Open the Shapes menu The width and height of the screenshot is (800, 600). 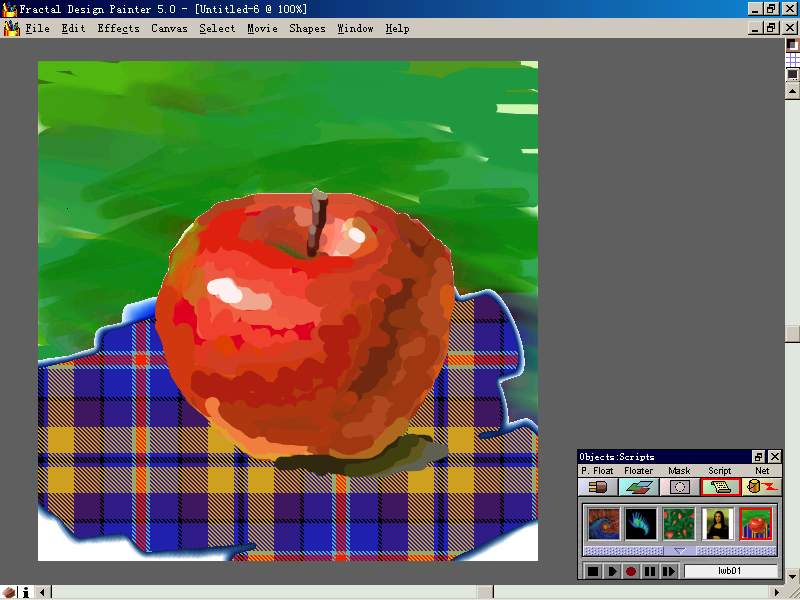click(307, 29)
